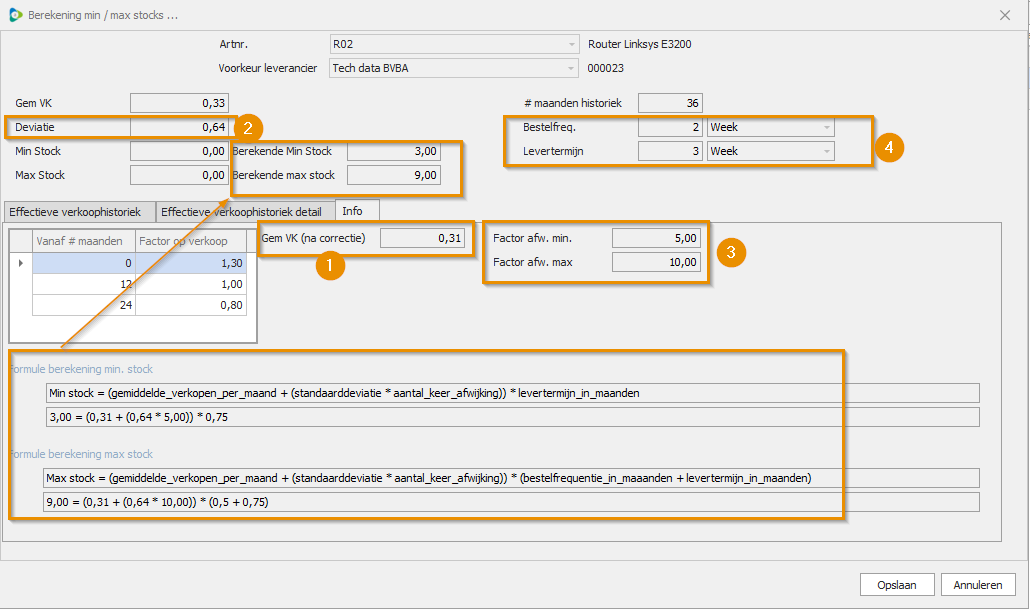Viewport: 1030px width, 610px height.
Task: Click the Min Stock input field
Action: pyautogui.click(x=179, y=152)
